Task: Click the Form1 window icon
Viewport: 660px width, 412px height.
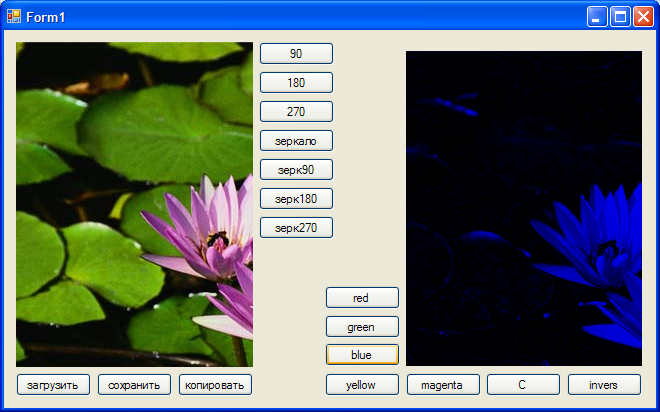Action: point(13,16)
